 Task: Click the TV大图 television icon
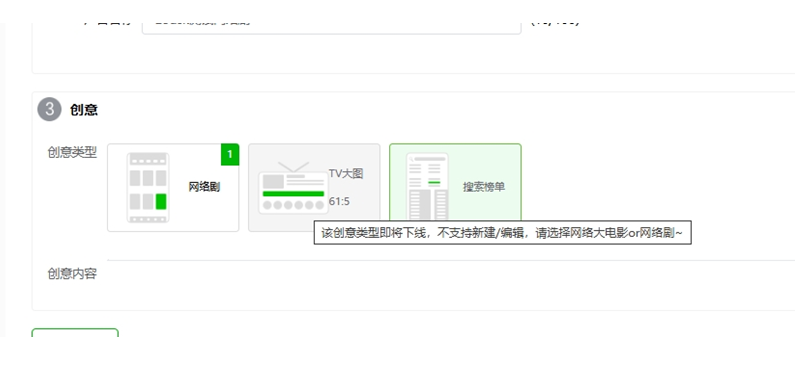293,188
